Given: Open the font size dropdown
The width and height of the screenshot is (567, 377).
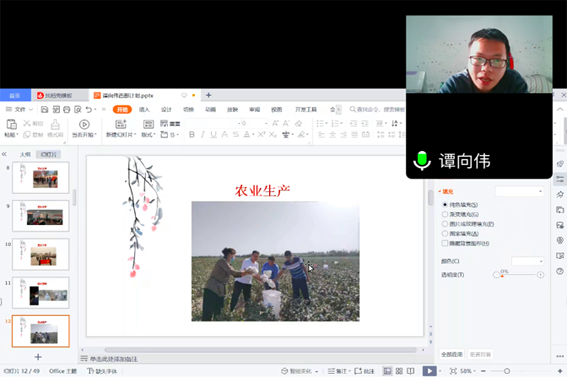Looking at the screenshot, I should coord(254,124).
